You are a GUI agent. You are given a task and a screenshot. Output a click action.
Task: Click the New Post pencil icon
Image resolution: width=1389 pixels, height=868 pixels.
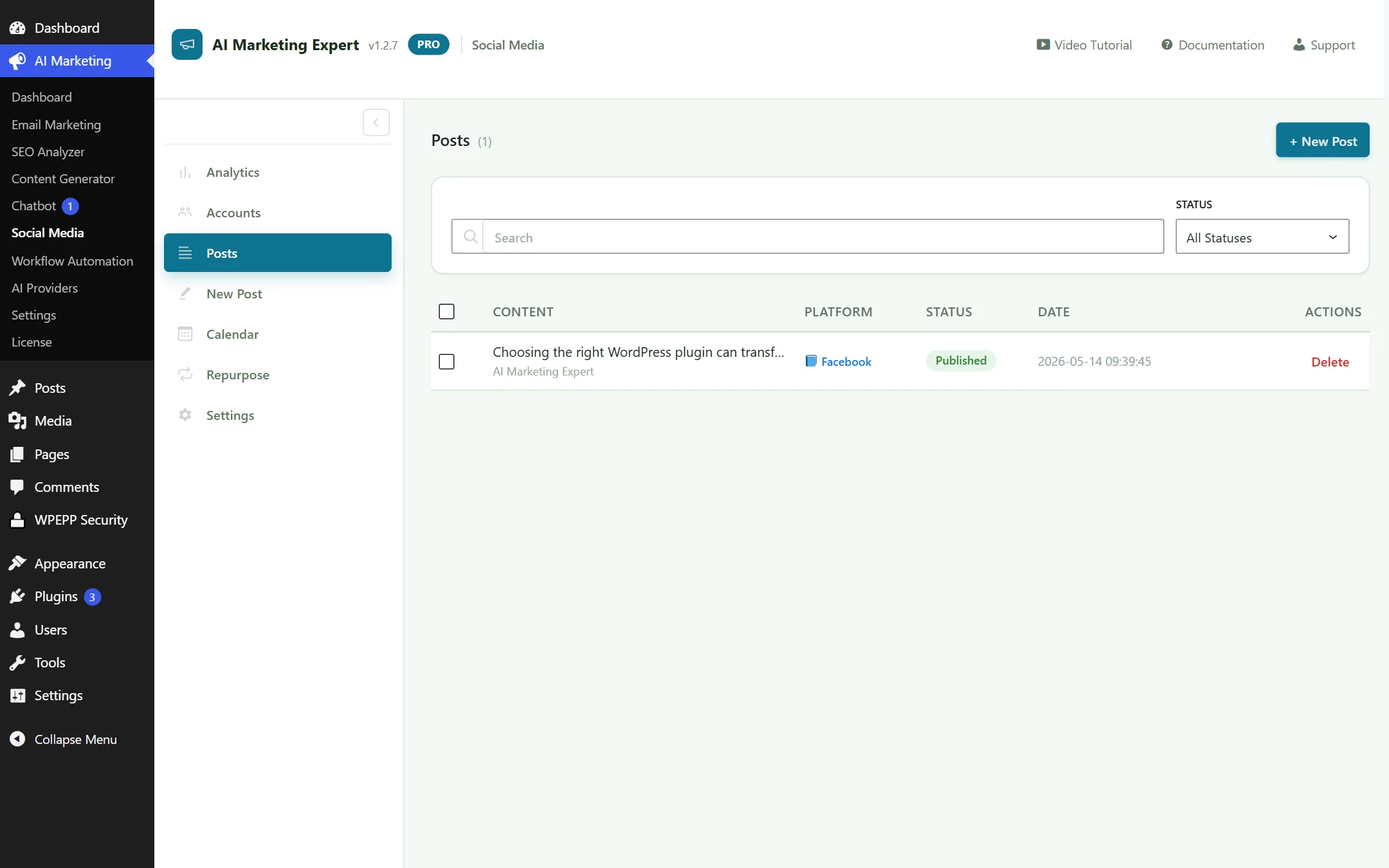point(185,293)
